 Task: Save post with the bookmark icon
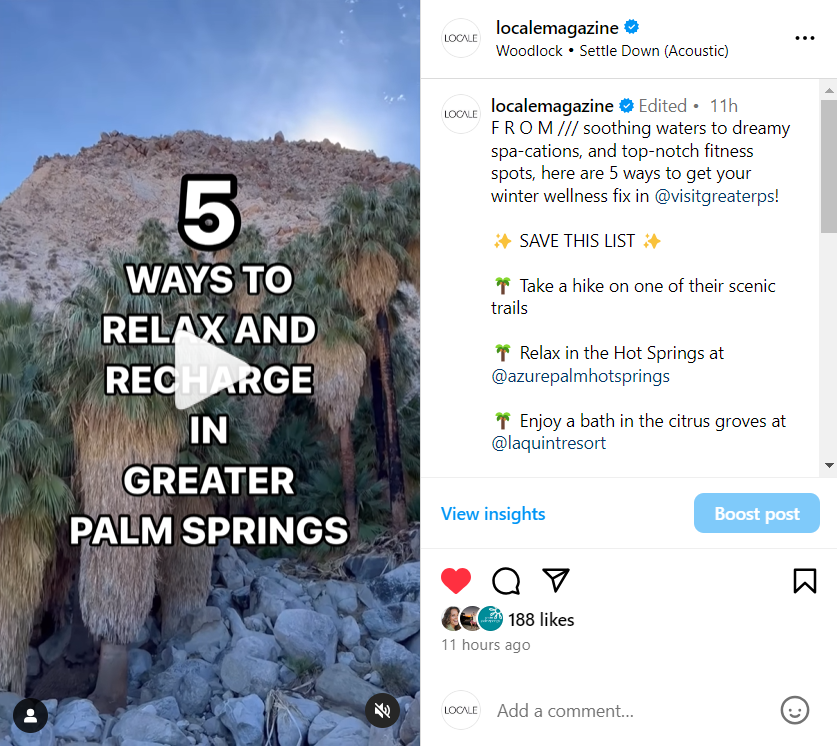pos(804,581)
